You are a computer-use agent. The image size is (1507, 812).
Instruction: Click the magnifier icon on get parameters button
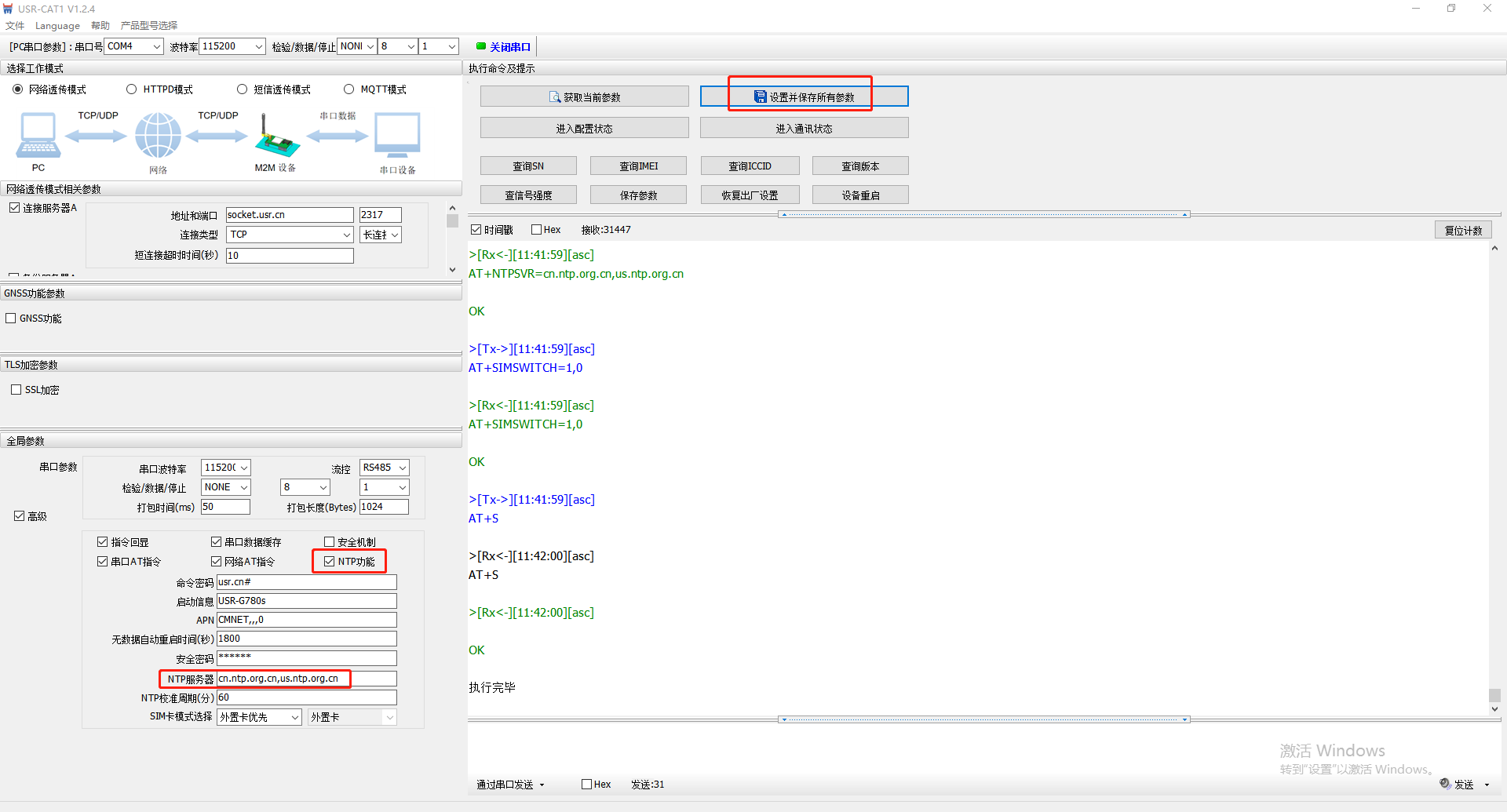555,97
